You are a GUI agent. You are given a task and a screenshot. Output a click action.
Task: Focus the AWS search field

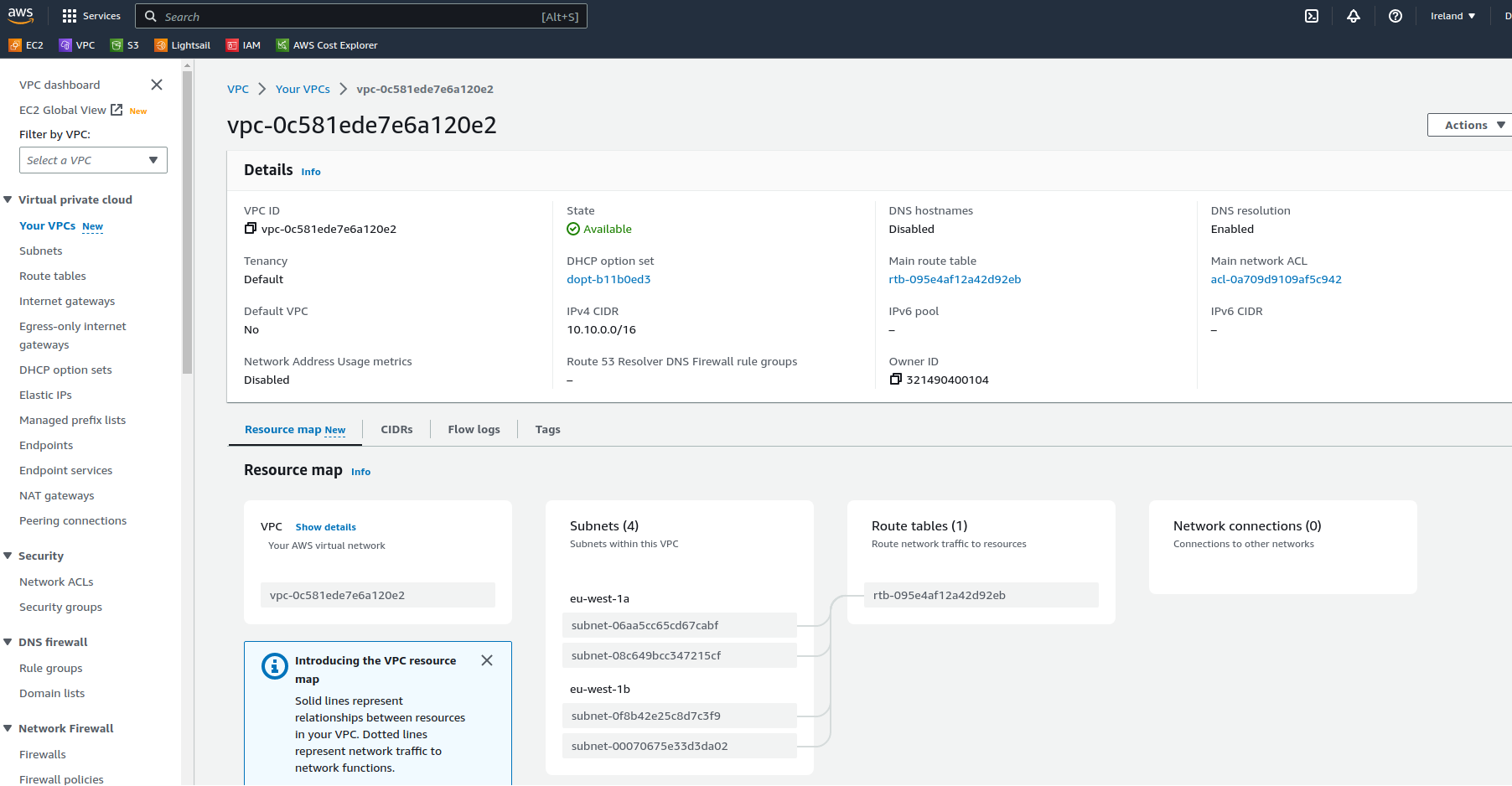tap(361, 16)
